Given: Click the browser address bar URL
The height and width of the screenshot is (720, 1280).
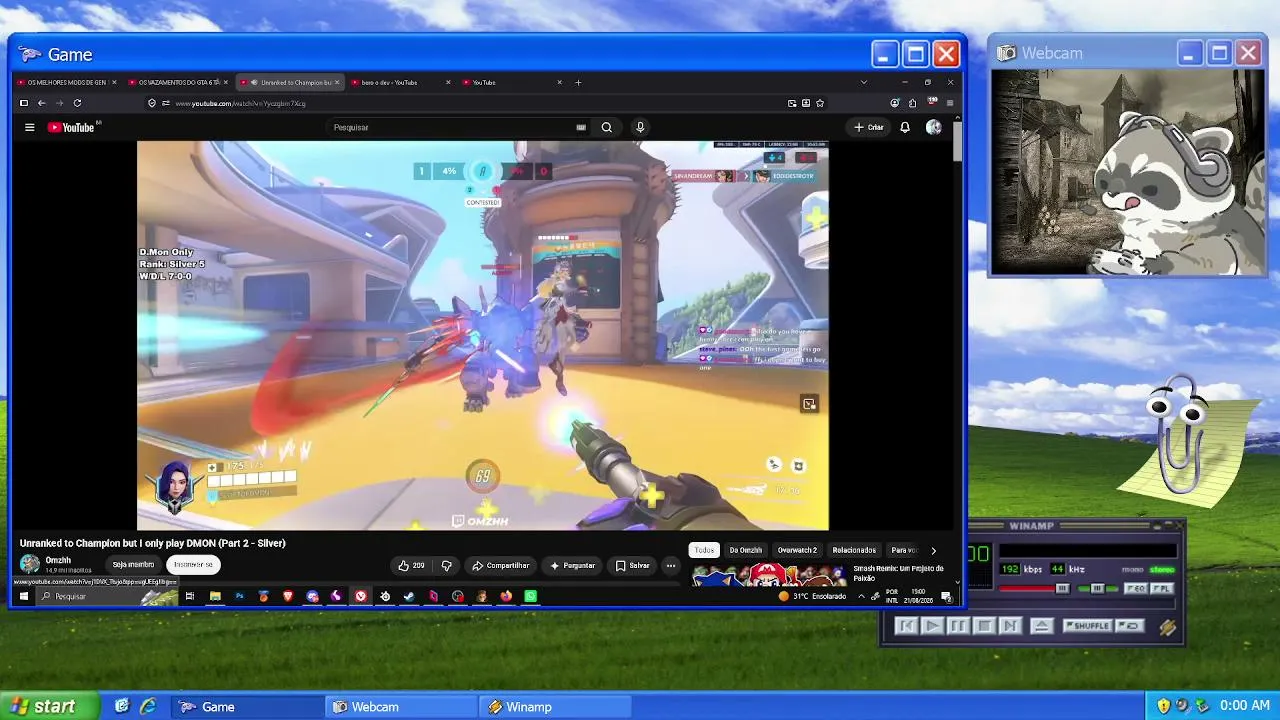Looking at the screenshot, I should [x=240, y=103].
